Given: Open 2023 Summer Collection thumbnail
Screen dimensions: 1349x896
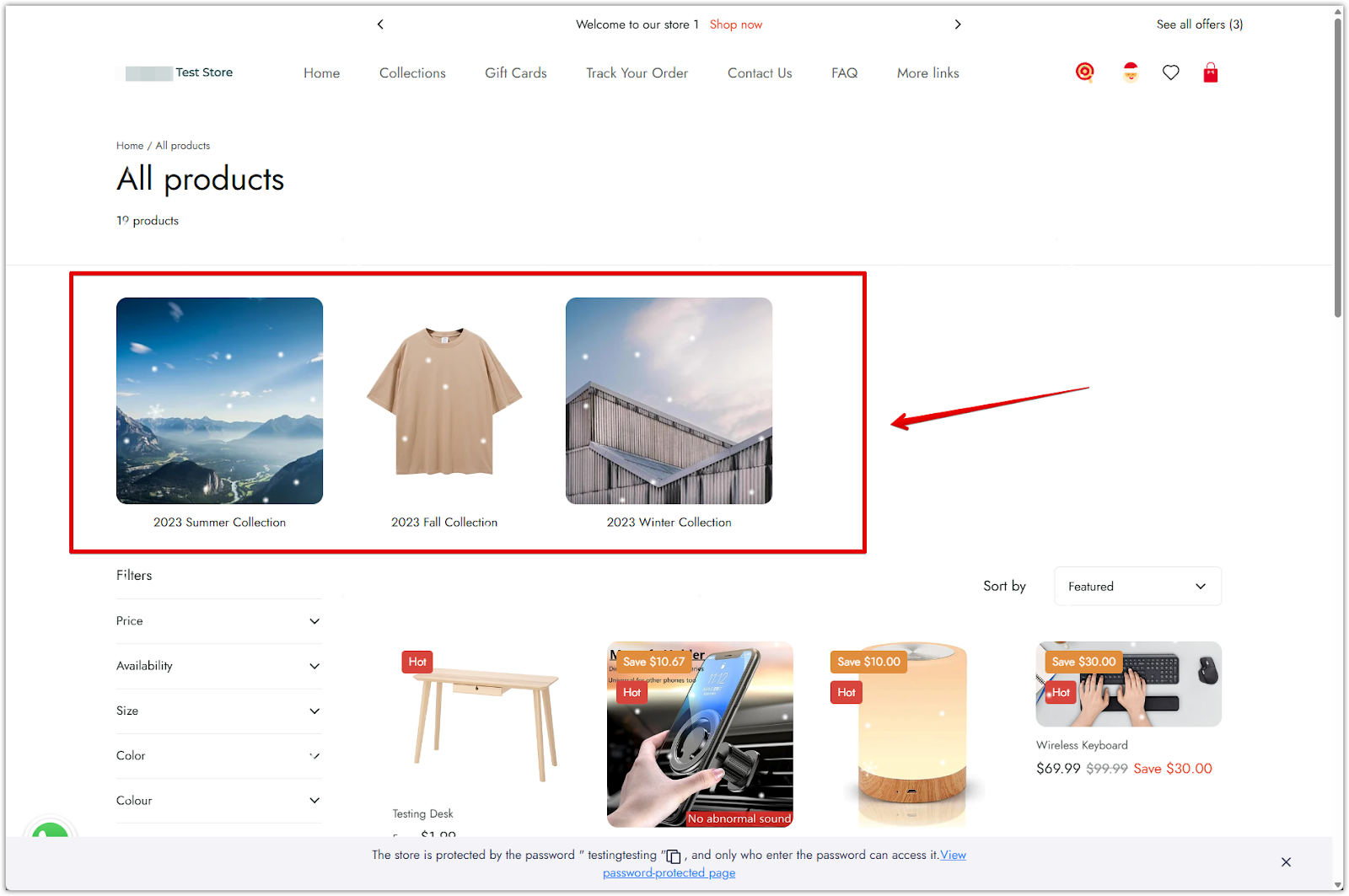Looking at the screenshot, I should pos(219,400).
